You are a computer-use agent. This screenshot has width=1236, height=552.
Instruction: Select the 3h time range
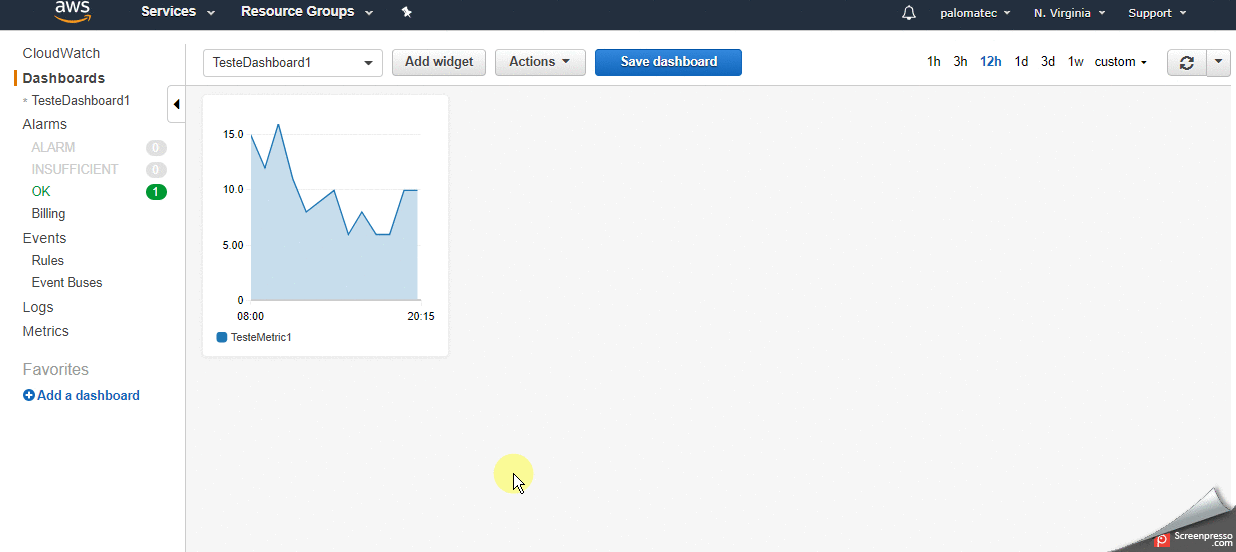[960, 62]
